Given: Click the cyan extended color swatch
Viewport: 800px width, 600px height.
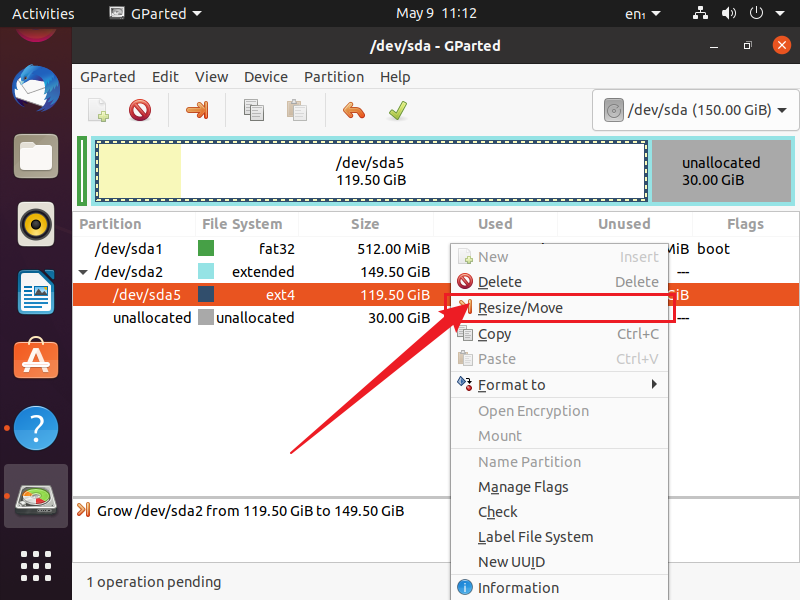Looking at the screenshot, I should click(x=206, y=271).
